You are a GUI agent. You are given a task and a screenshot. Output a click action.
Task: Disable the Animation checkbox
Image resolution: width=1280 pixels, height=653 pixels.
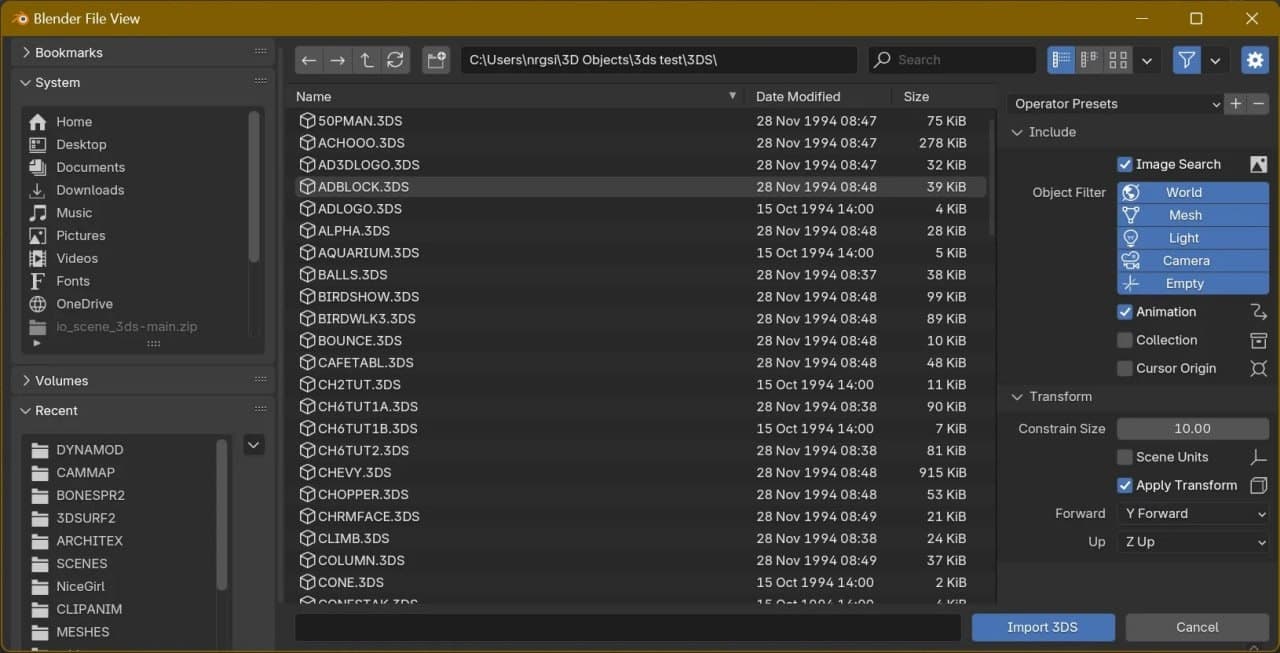tap(1125, 312)
